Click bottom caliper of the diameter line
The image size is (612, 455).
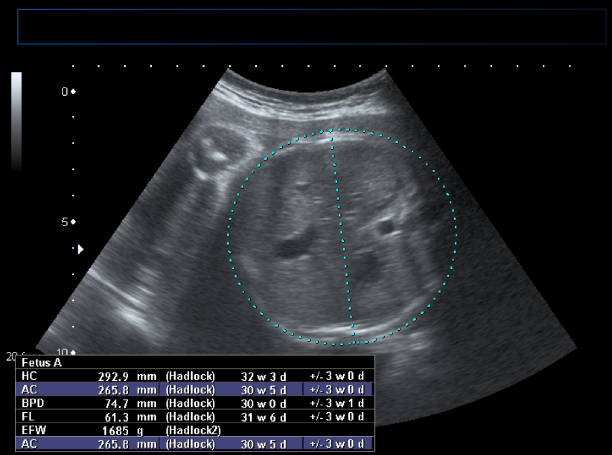353,327
